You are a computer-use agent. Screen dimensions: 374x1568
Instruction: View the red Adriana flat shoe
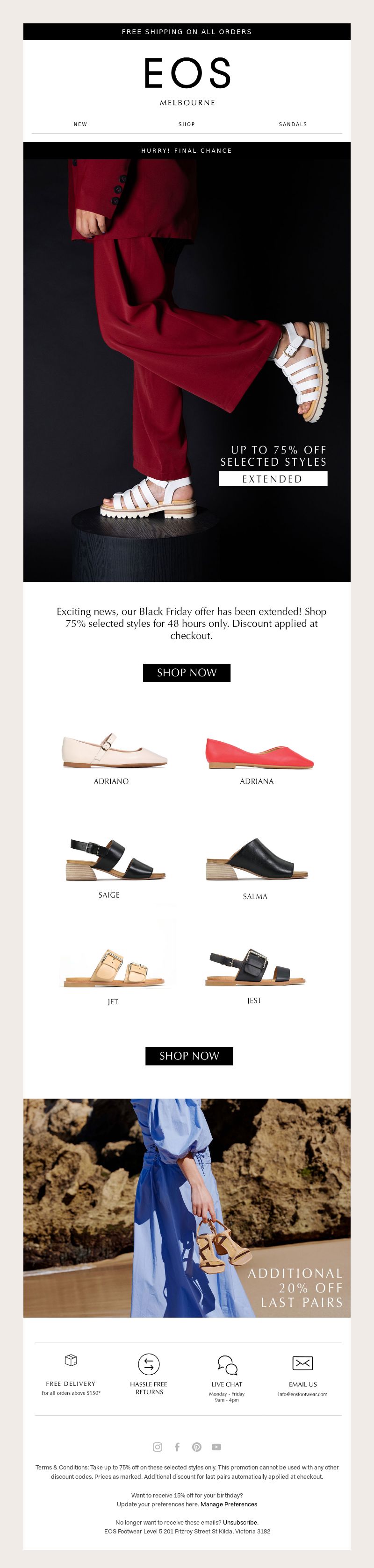point(259,753)
